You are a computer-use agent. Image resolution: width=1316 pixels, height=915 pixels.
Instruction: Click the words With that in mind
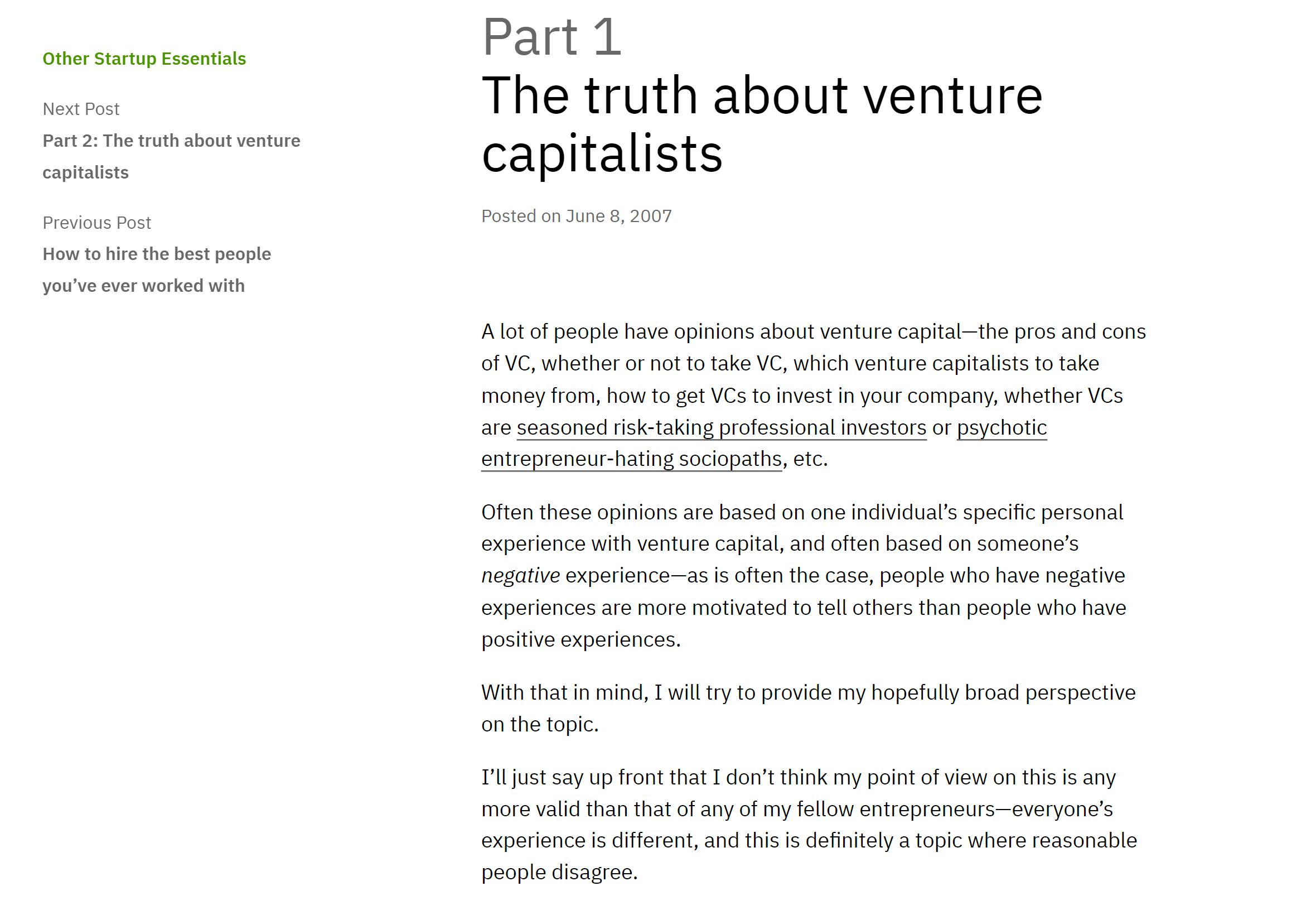tap(564, 692)
